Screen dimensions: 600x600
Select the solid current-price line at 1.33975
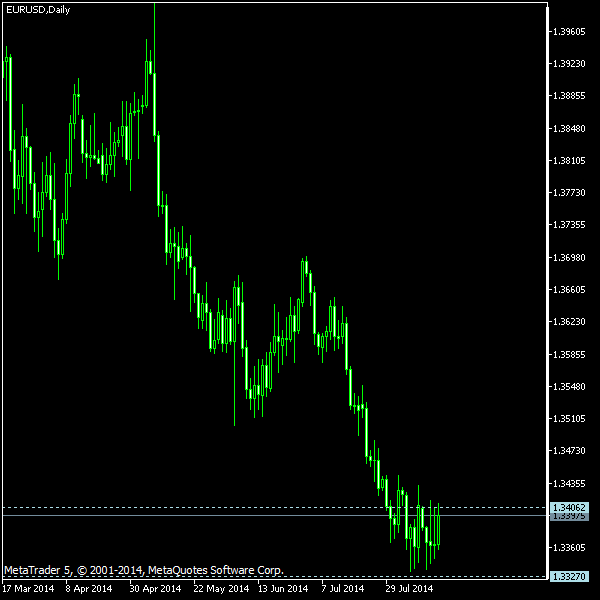tap(274, 515)
